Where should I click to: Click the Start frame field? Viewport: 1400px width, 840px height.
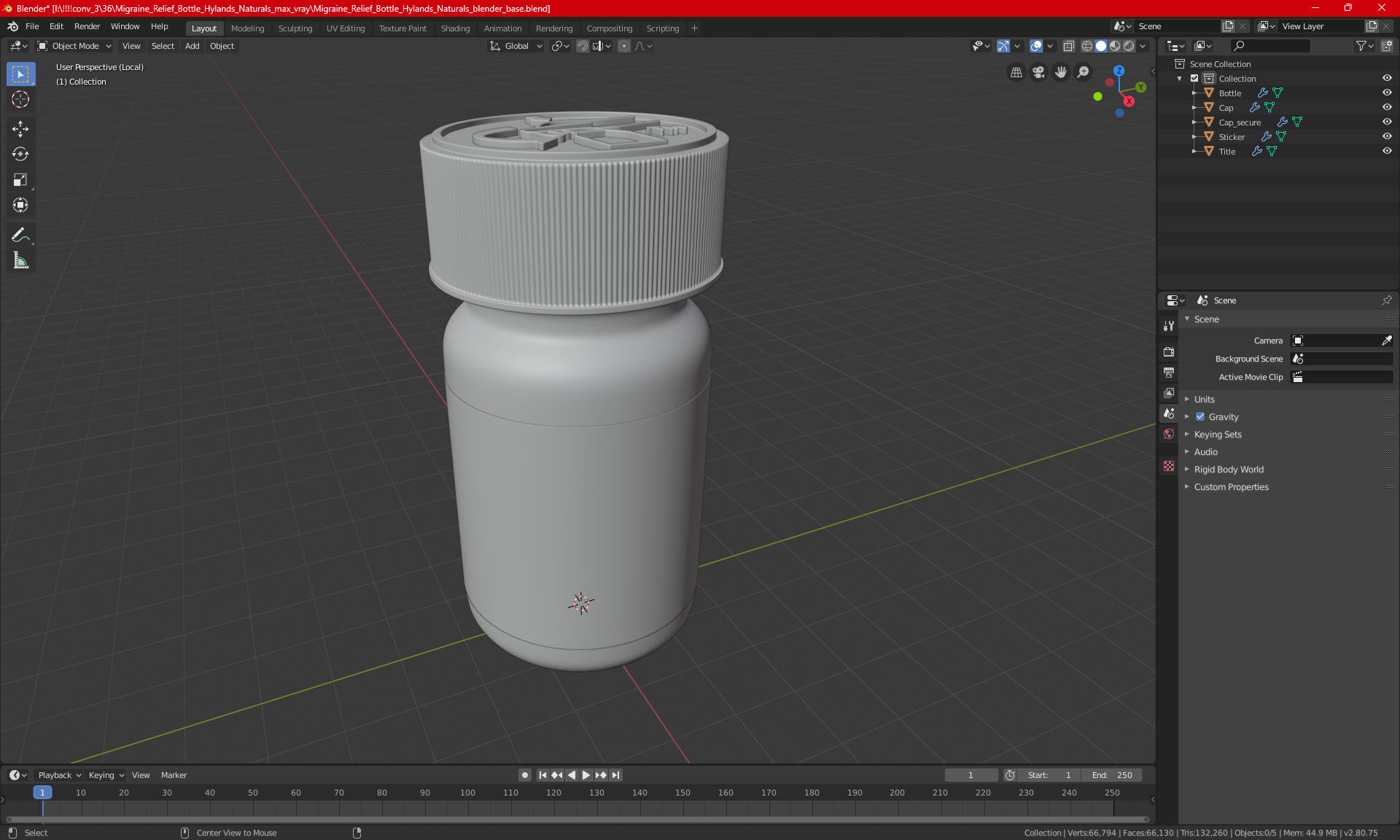click(x=1049, y=775)
